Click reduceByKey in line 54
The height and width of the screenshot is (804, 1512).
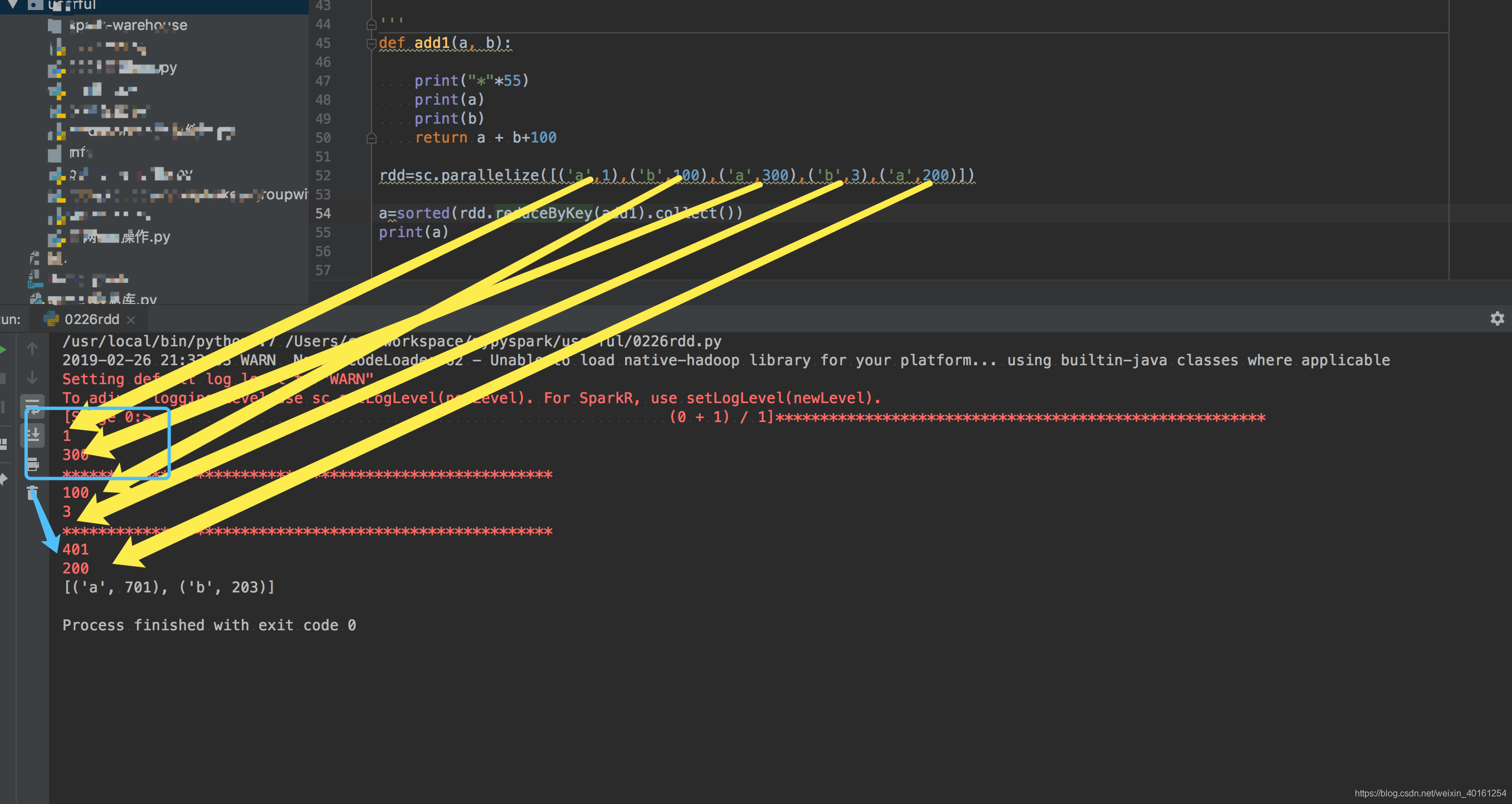click(544, 213)
